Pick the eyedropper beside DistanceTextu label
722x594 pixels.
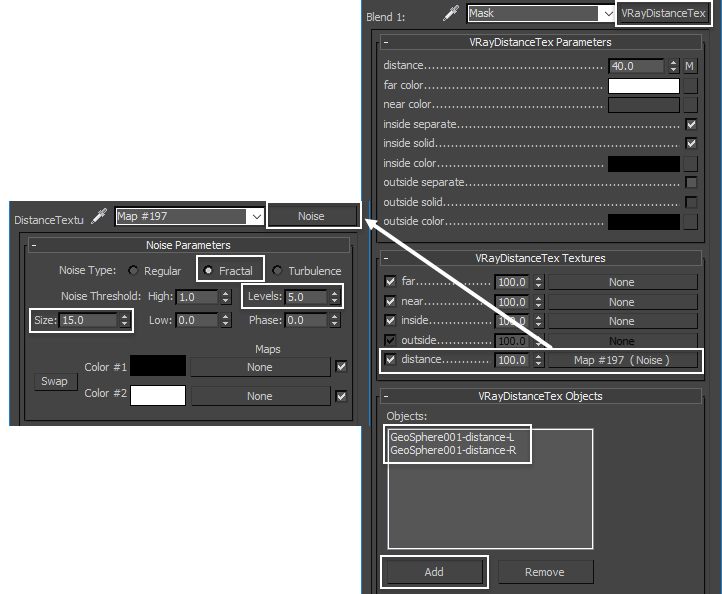99,216
